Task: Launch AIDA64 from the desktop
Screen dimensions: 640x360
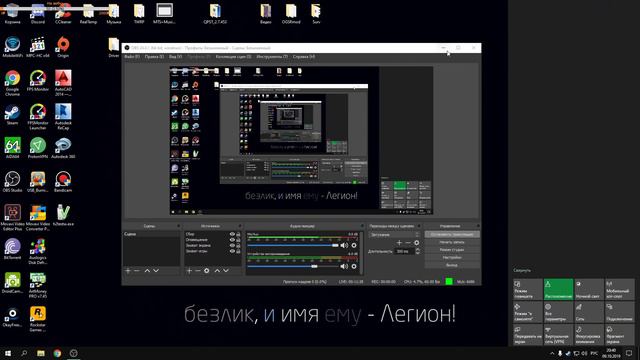Action: tap(12, 148)
